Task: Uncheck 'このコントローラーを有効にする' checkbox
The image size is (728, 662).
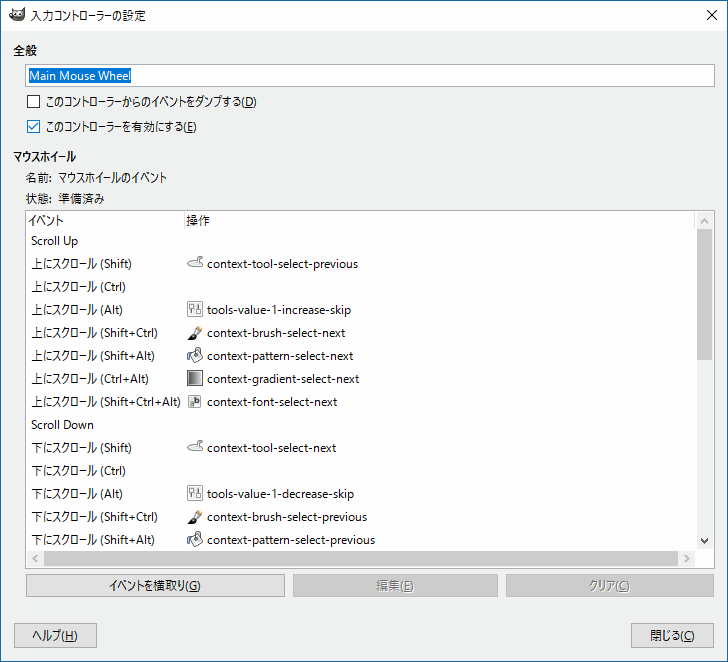Action: [33, 126]
